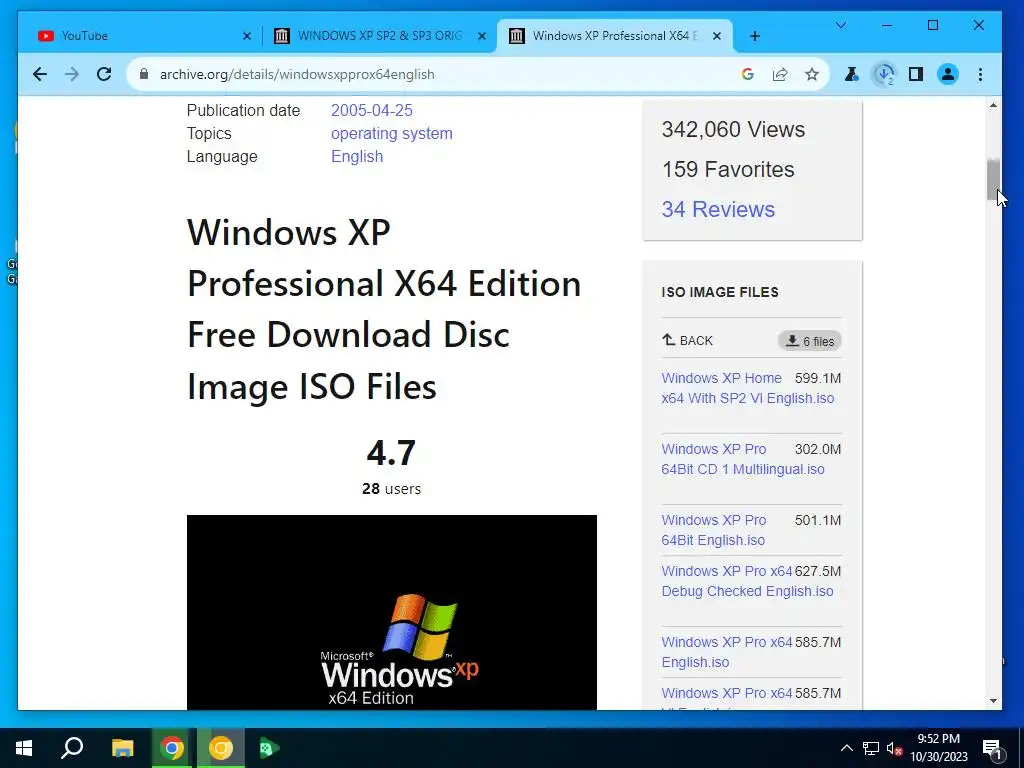Open Chrome three-dot menu
This screenshot has width=1024, height=768.
click(x=980, y=74)
